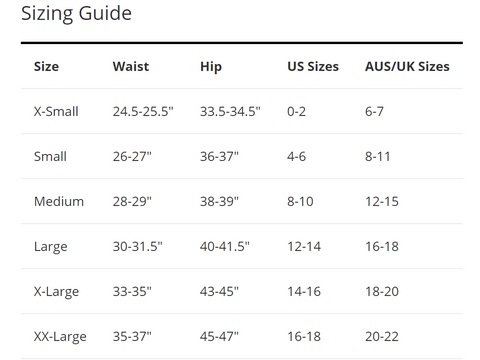480x360 pixels.
Task: Select the 16-18 AUS/UK size cell
Action: click(x=382, y=246)
